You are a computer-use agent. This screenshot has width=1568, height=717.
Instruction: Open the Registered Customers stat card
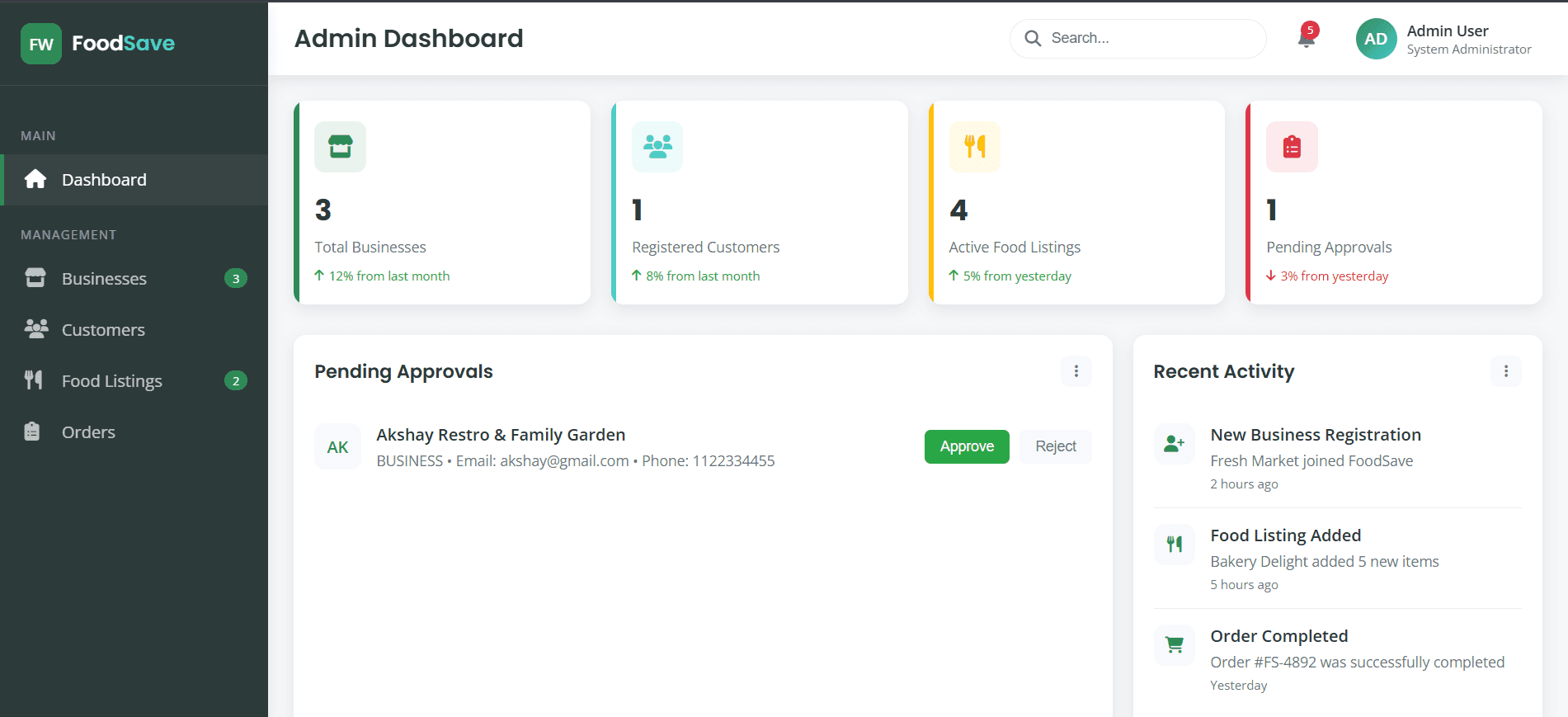tap(760, 203)
